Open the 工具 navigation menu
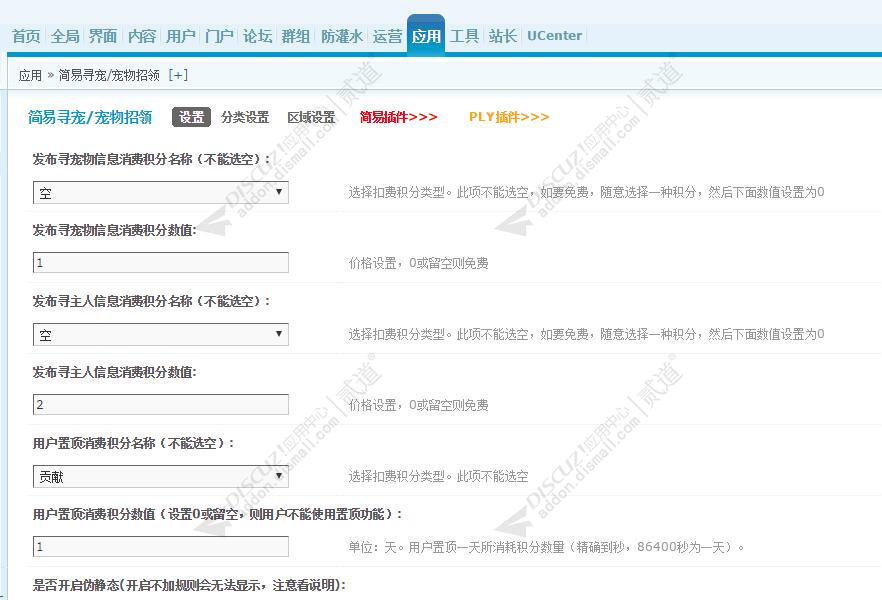882x600 pixels. click(465, 36)
